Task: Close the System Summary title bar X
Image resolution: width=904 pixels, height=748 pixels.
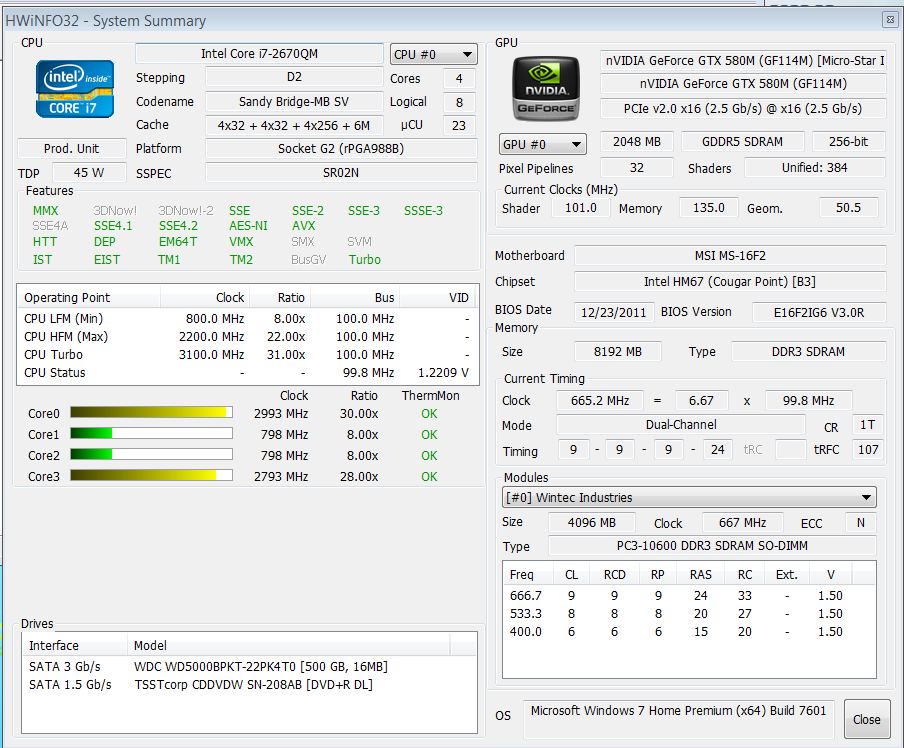Action: coord(890,20)
